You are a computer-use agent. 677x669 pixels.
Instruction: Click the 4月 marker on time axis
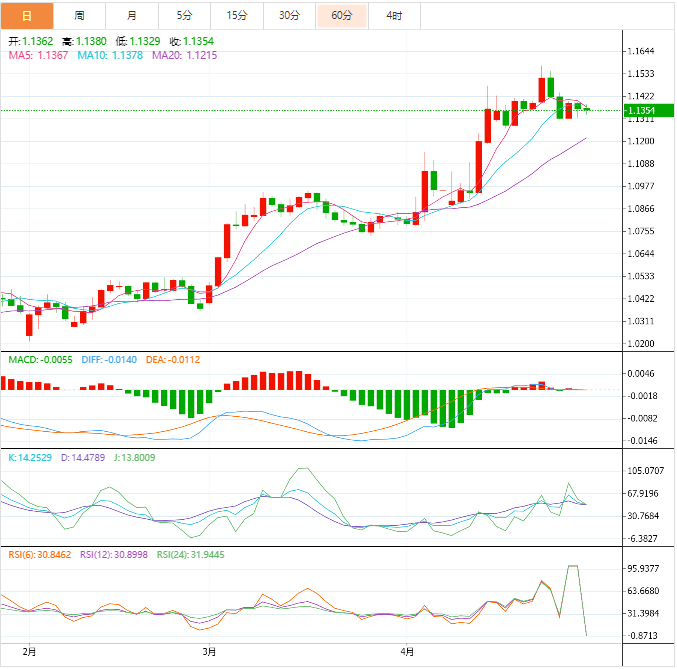coord(405,650)
